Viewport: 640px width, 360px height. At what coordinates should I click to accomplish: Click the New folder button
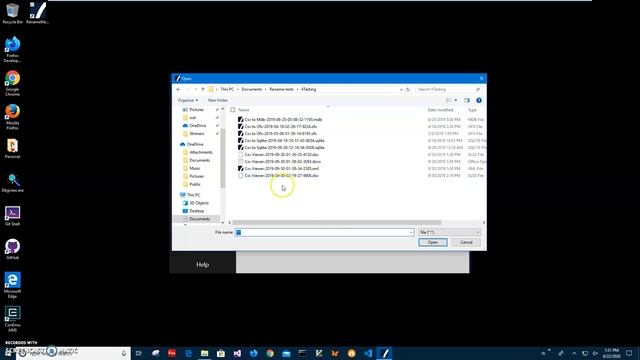(218, 100)
